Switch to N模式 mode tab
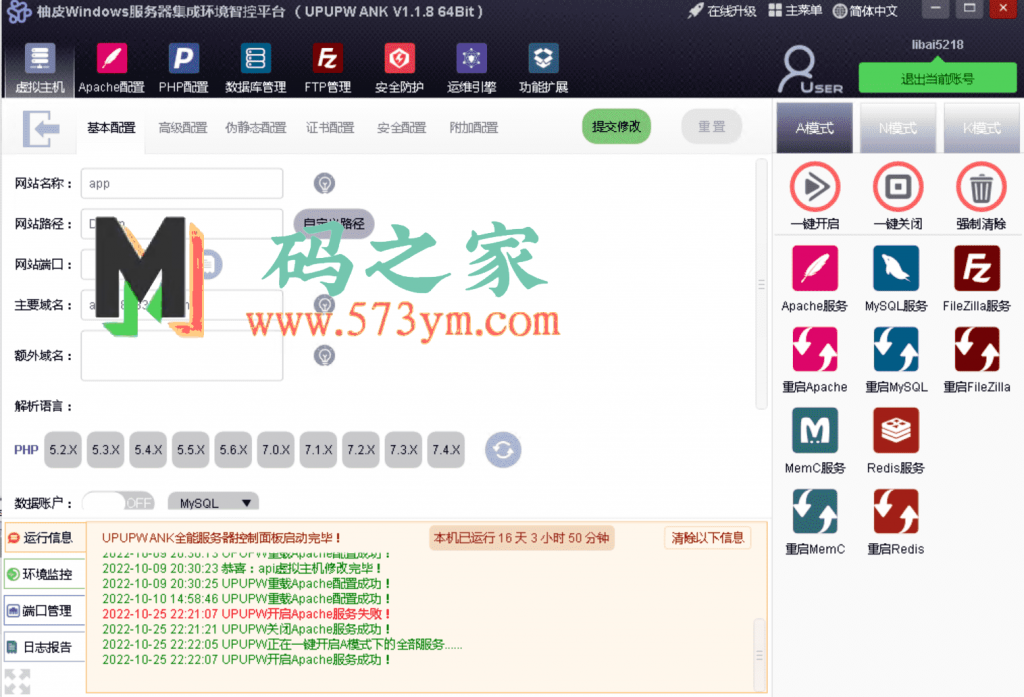The height and width of the screenshot is (697, 1024). coord(898,128)
